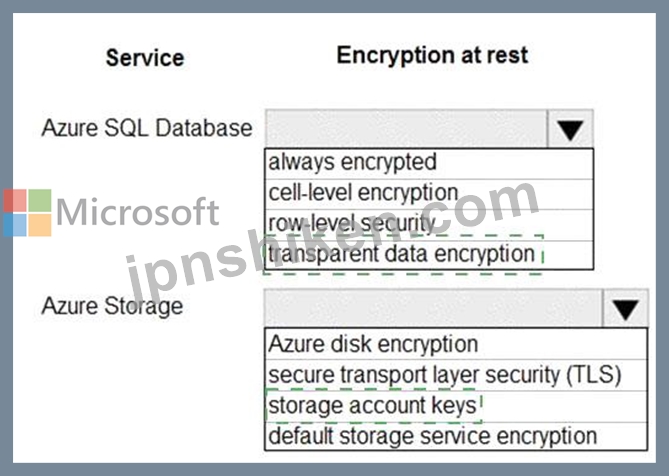Click the Service column heading
The image size is (669, 476).
click(x=145, y=58)
